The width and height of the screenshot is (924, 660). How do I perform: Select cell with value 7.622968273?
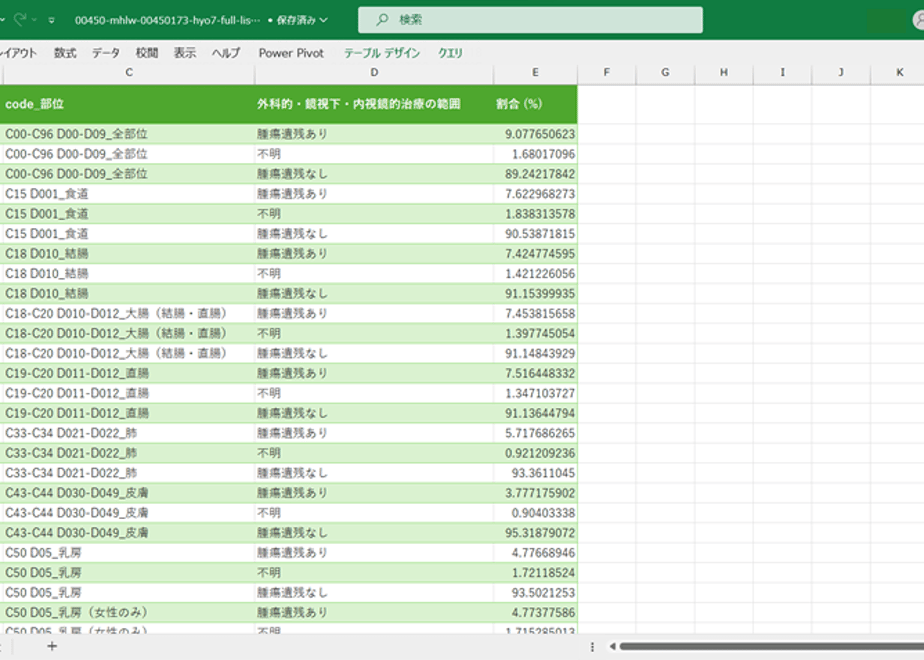point(535,194)
